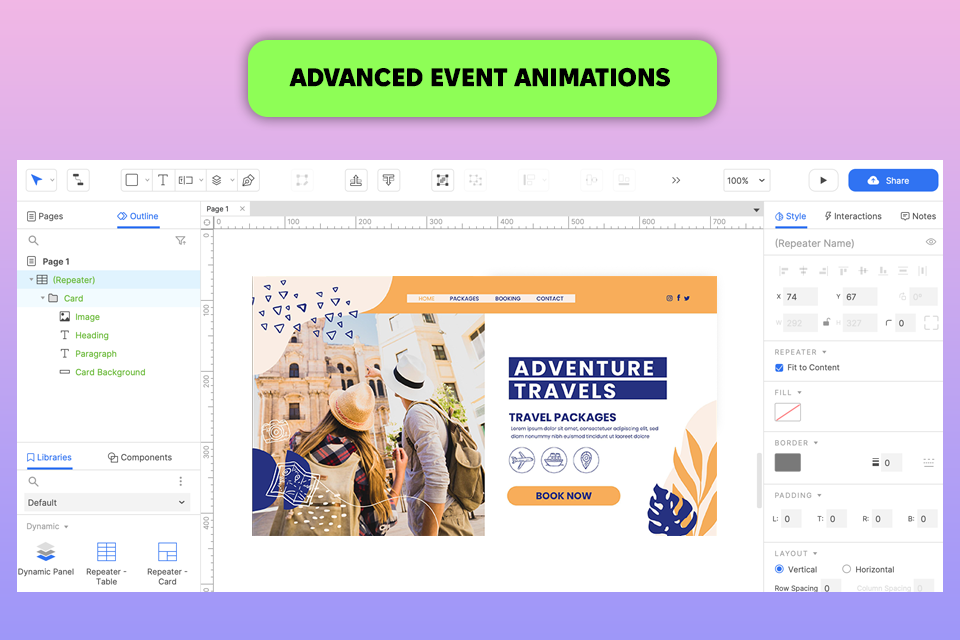960x640 pixels.
Task: Click the Y position field
Action: tap(860, 296)
